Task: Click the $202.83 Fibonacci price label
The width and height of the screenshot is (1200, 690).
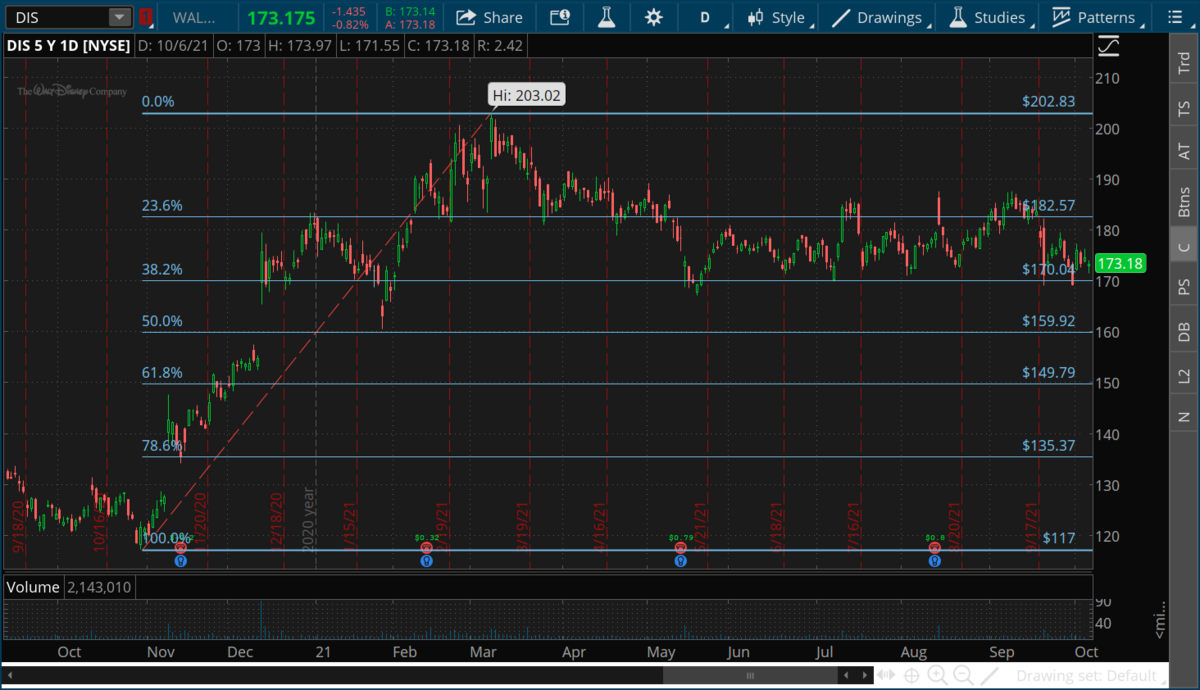Action: (1048, 101)
